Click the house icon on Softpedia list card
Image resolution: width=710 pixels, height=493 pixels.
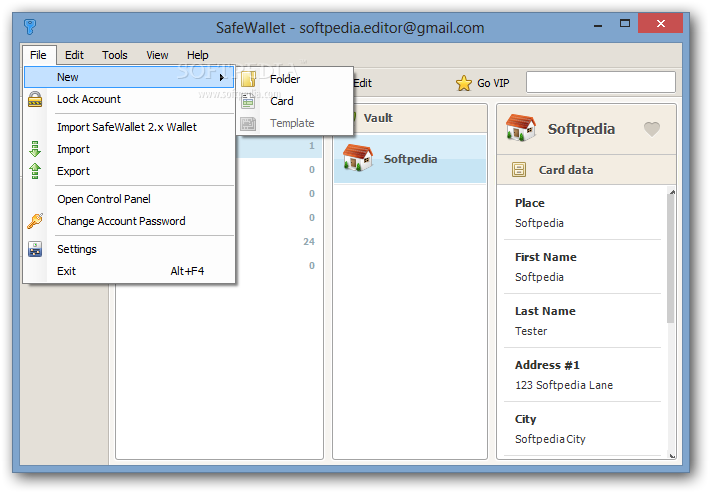point(358,158)
